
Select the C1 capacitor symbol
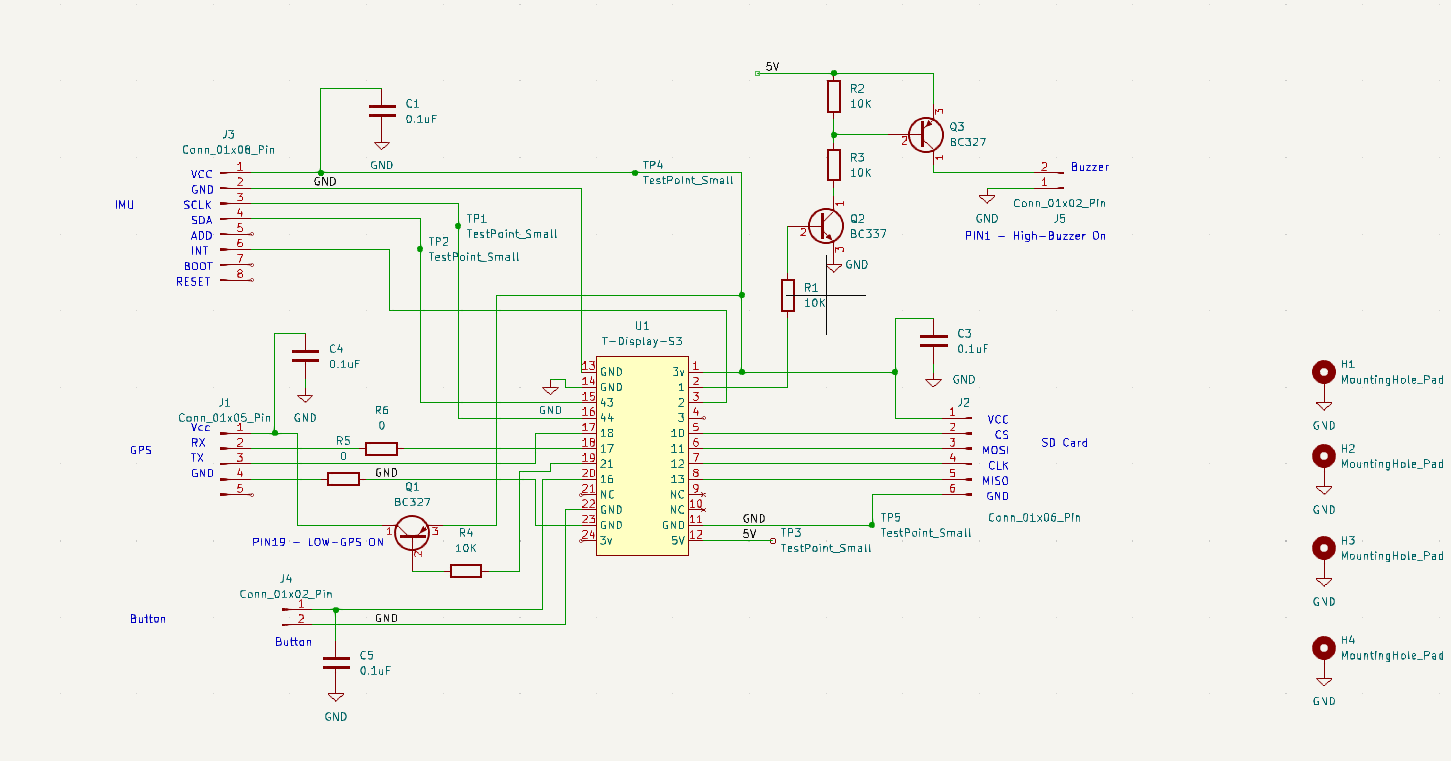(381, 110)
